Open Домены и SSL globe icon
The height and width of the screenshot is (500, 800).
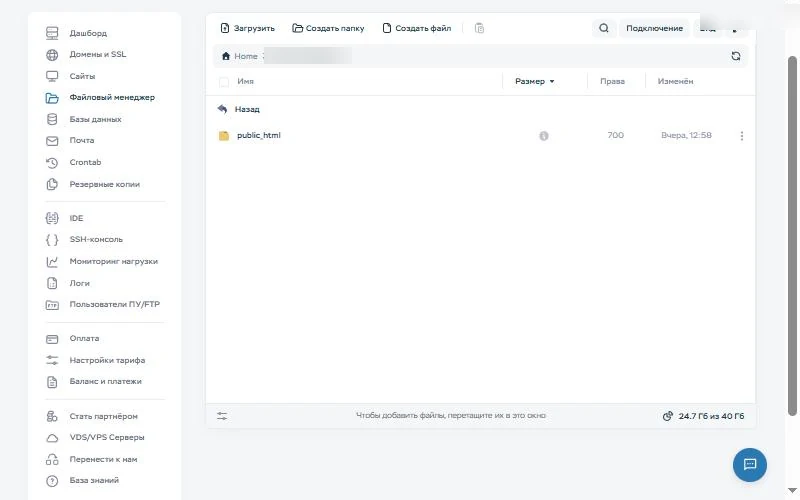tap(52, 55)
